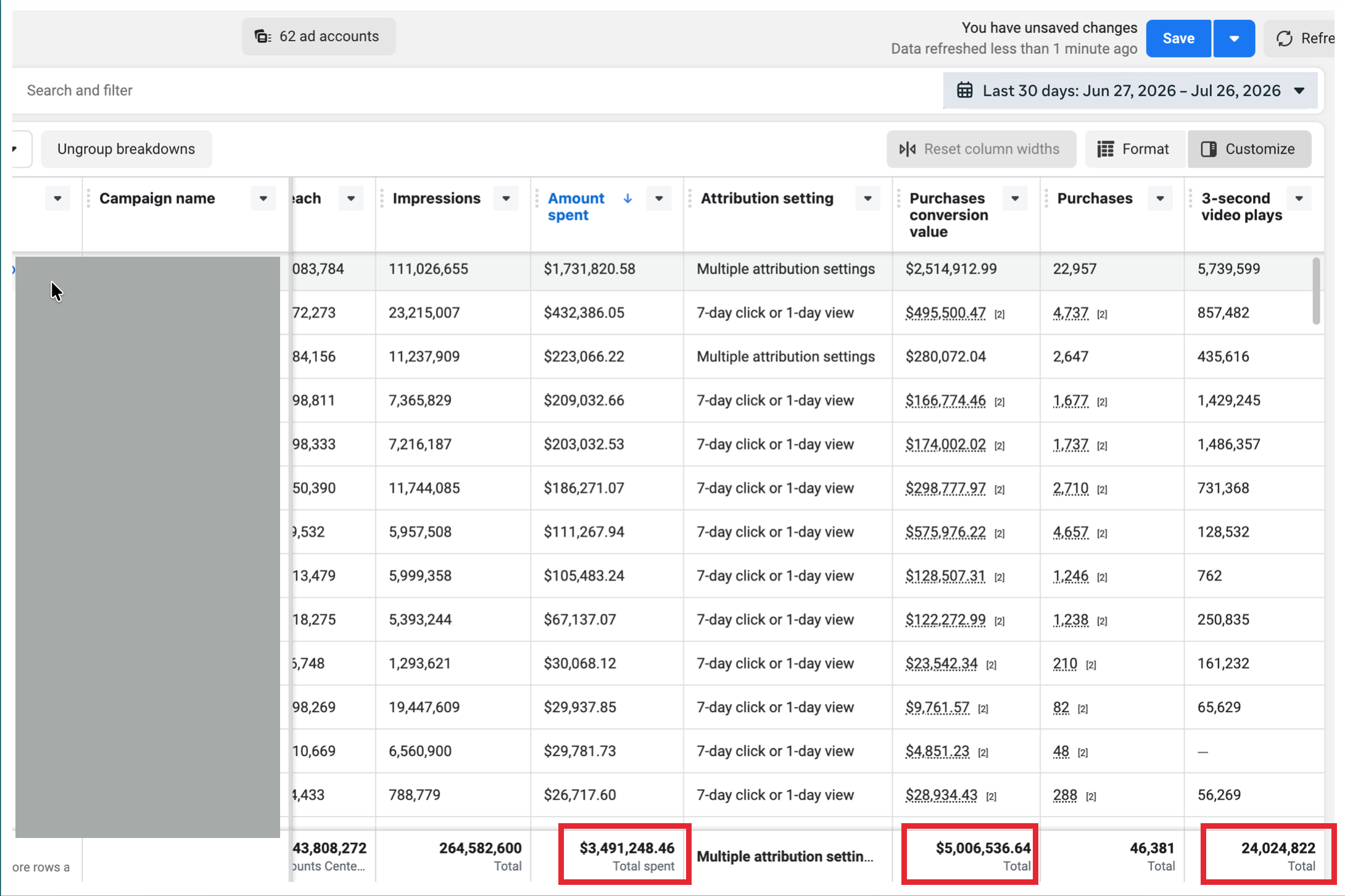Click Ungroup breakdowns button

tap(126, 149)
